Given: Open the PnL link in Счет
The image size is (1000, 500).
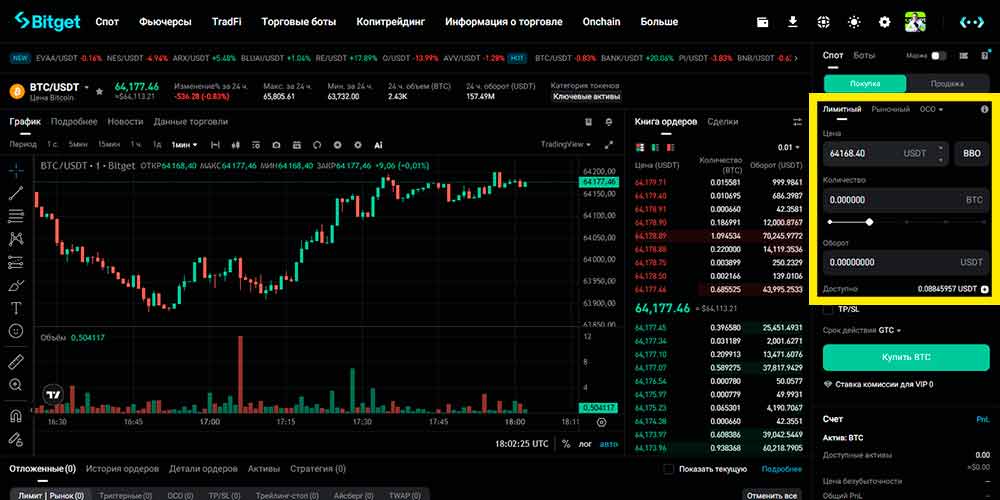Looking at the screenshot, I should [x=982, y=420].
